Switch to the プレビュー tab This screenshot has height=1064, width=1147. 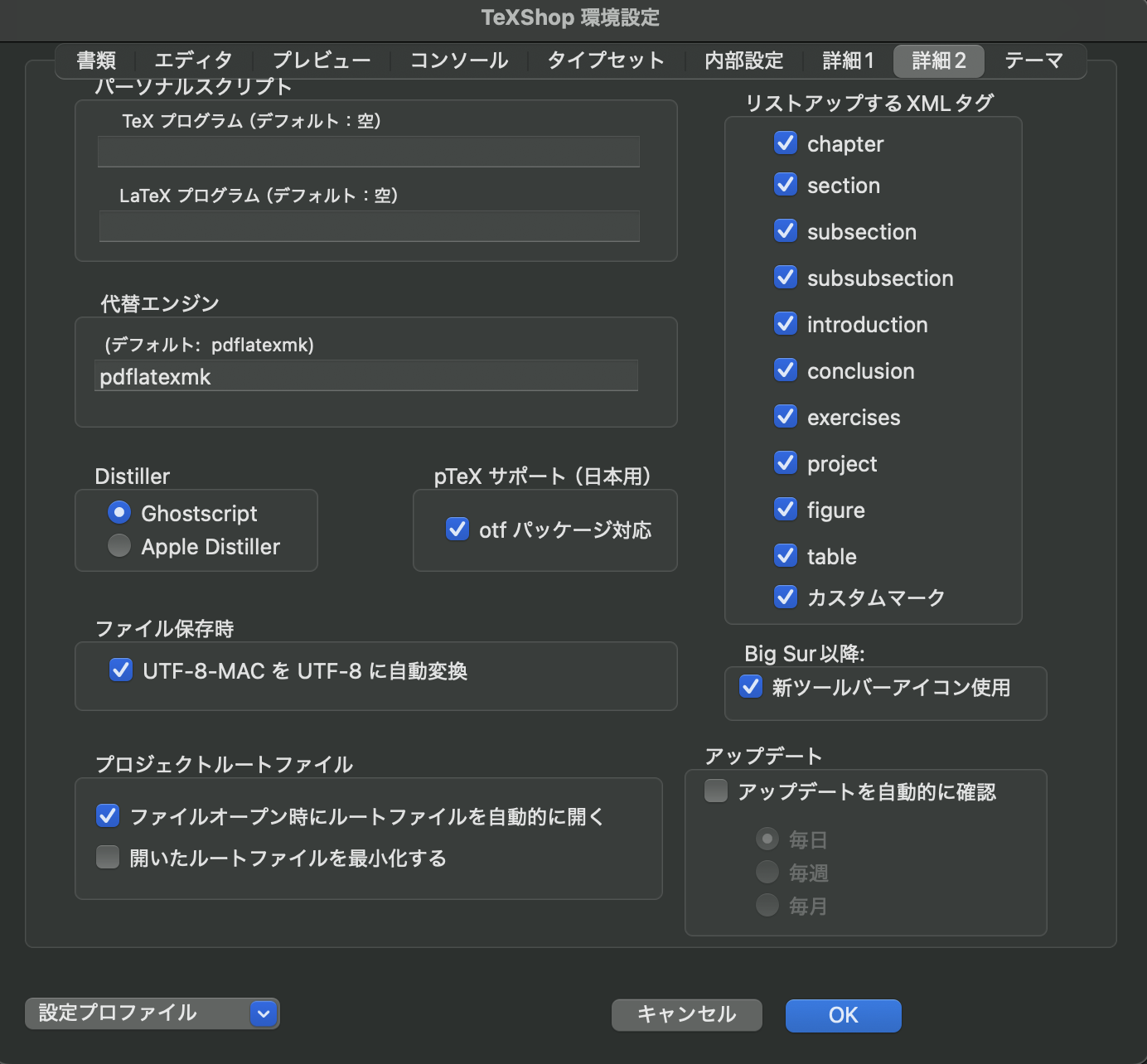click(x=322, y=60)
